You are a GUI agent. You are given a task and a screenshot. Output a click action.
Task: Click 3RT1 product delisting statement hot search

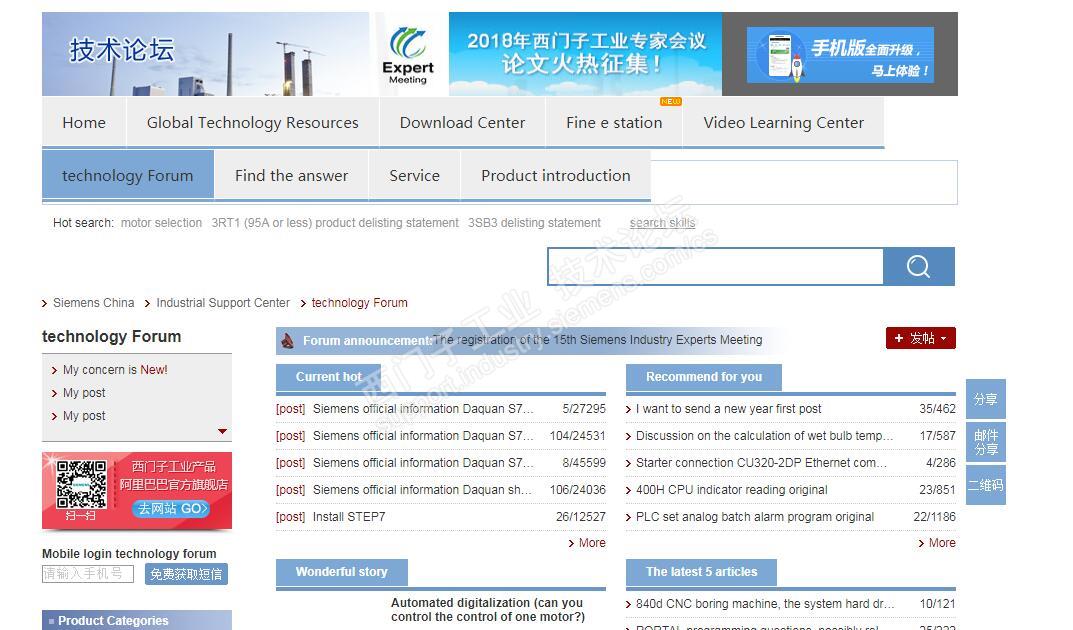pos(335,223)
